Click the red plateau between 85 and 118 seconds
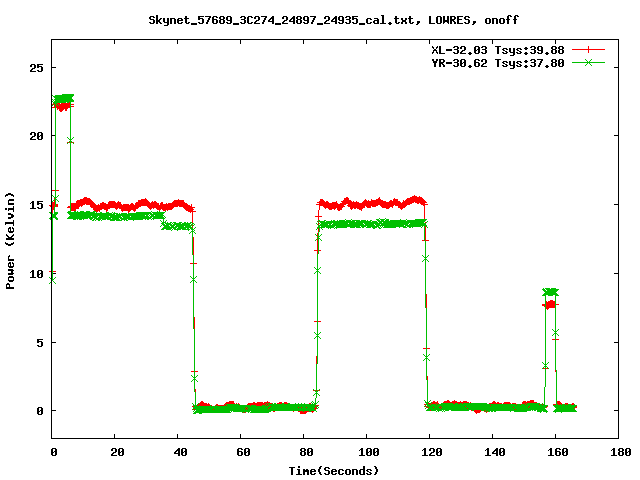The height and width of the screenshot is (480, 640). [x=372, y=202]
